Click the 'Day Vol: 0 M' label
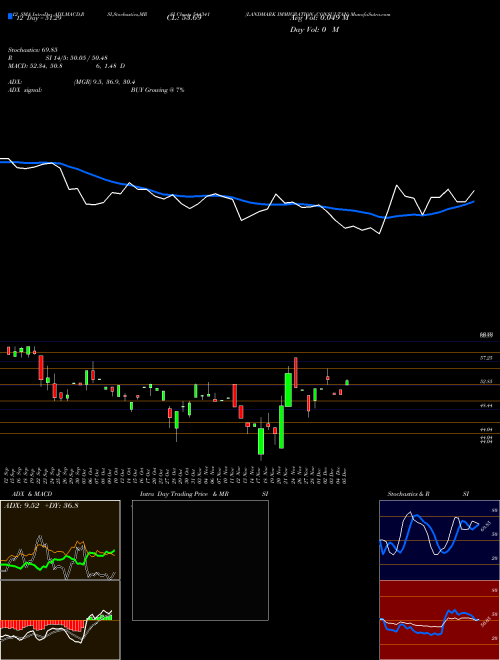The image size is (500, 660). tap(314, 29)
